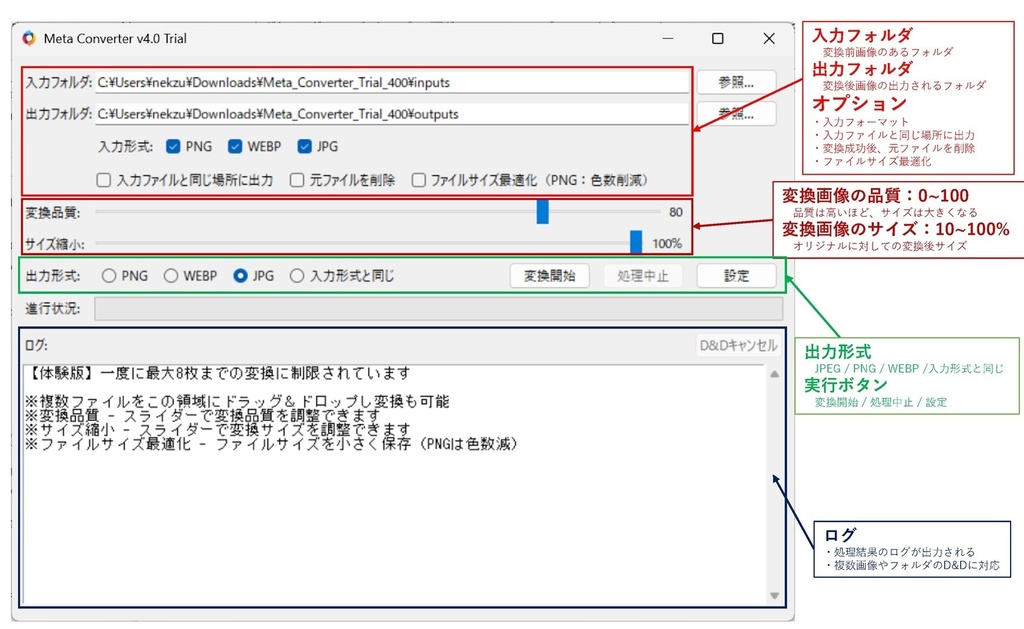Click the 変換品質 label
The image size is (1024, 629).
(x=53, y=212)
